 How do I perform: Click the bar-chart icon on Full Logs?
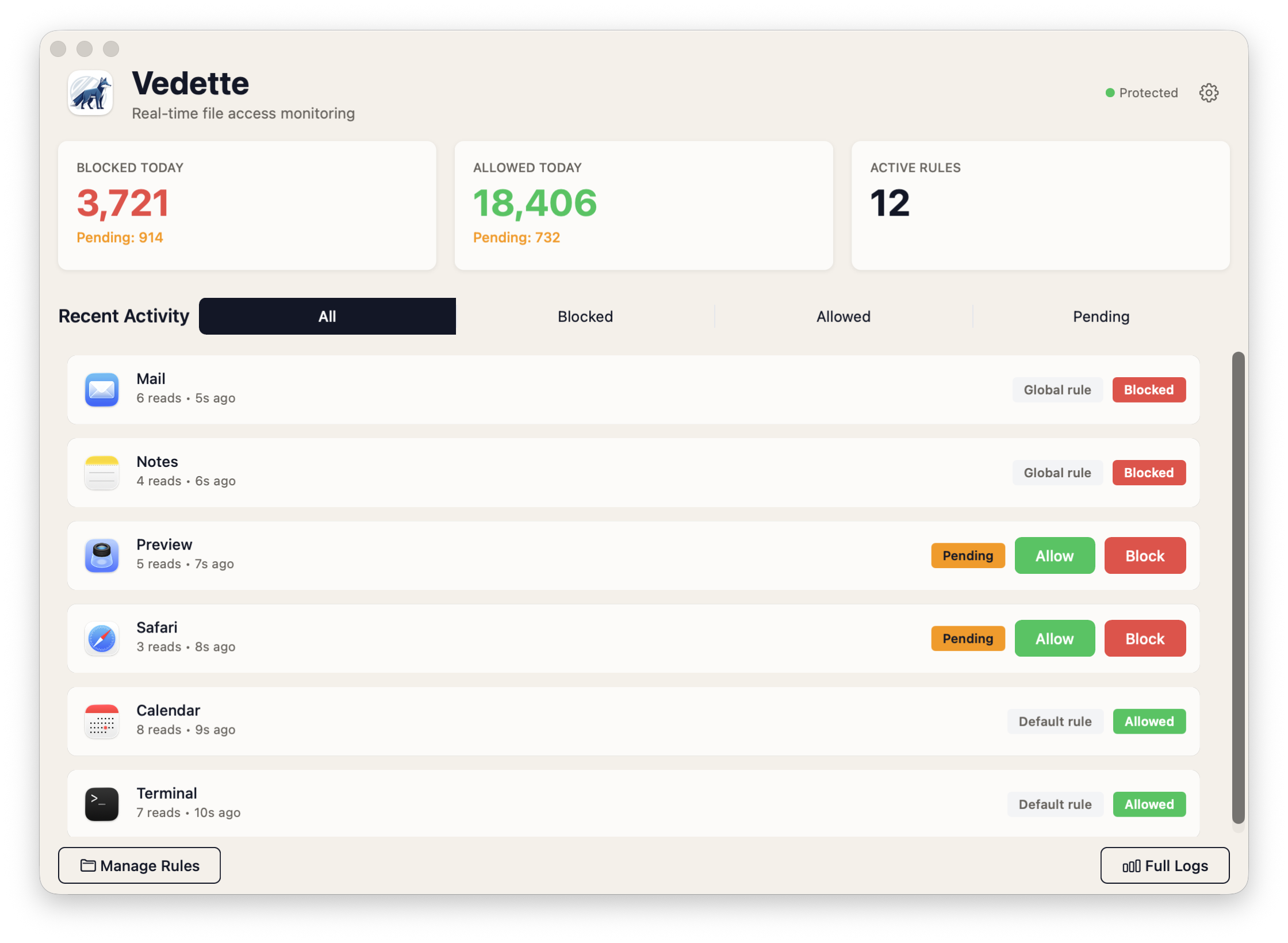[x=1132, y=865]
